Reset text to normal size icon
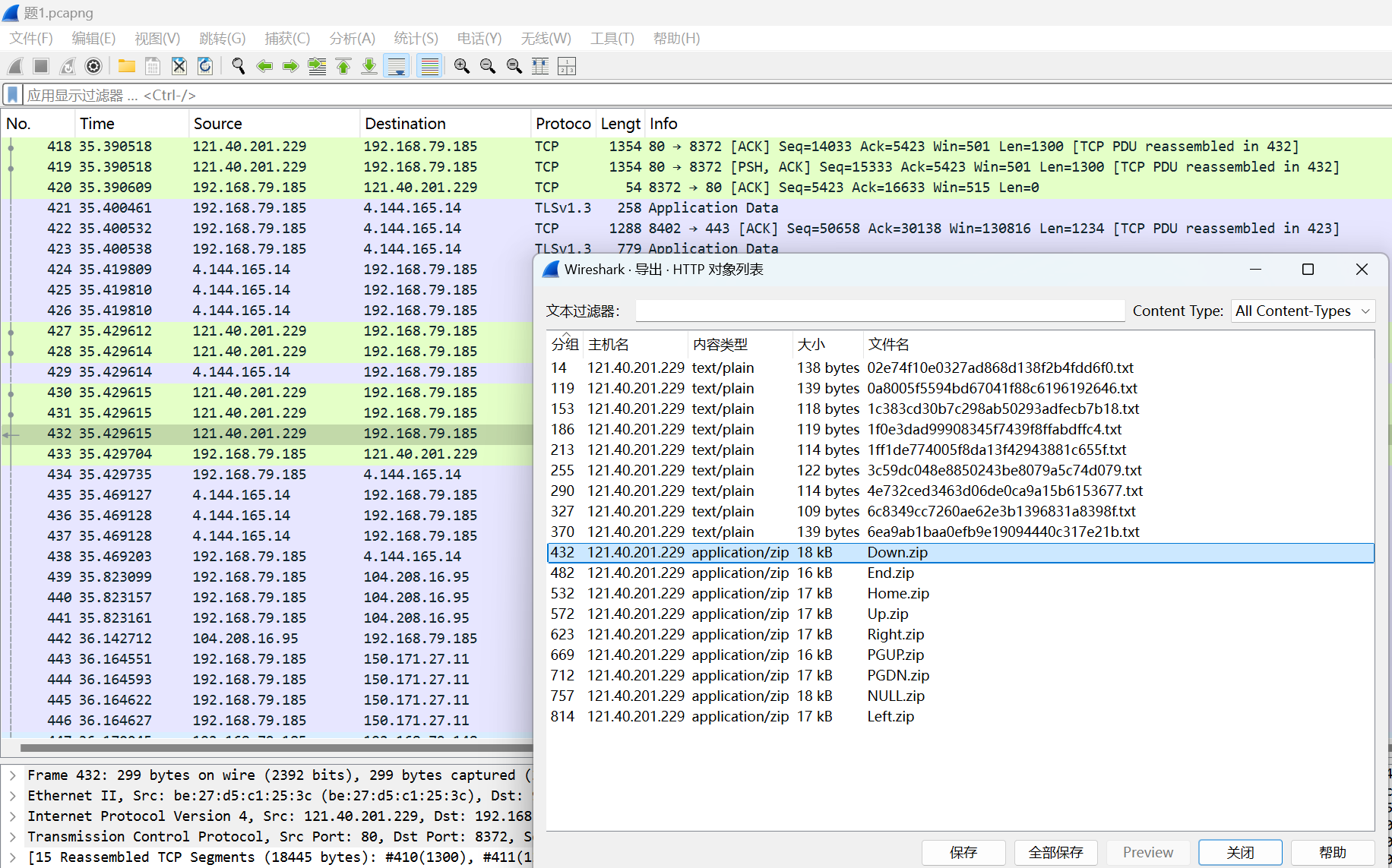The image size is (1392, 868). coord(514,66)
